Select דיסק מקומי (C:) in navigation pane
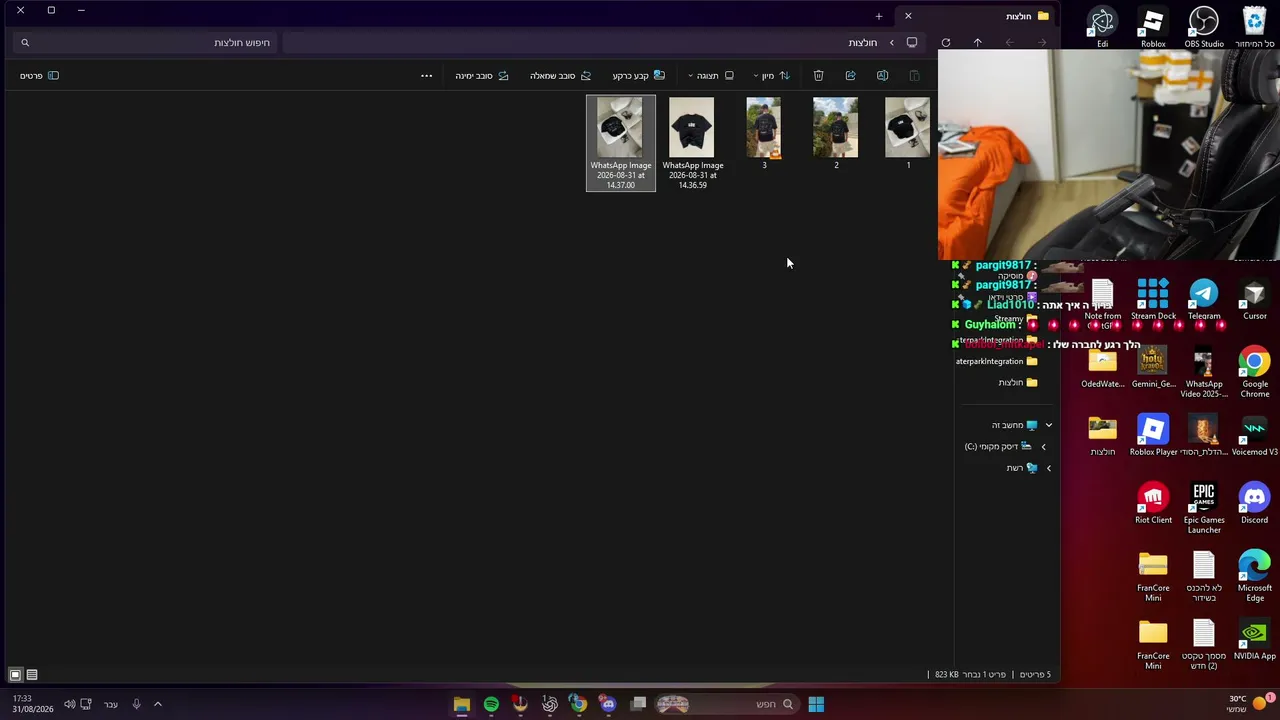This screenshot has height=720, width=1280. (998, 447)
